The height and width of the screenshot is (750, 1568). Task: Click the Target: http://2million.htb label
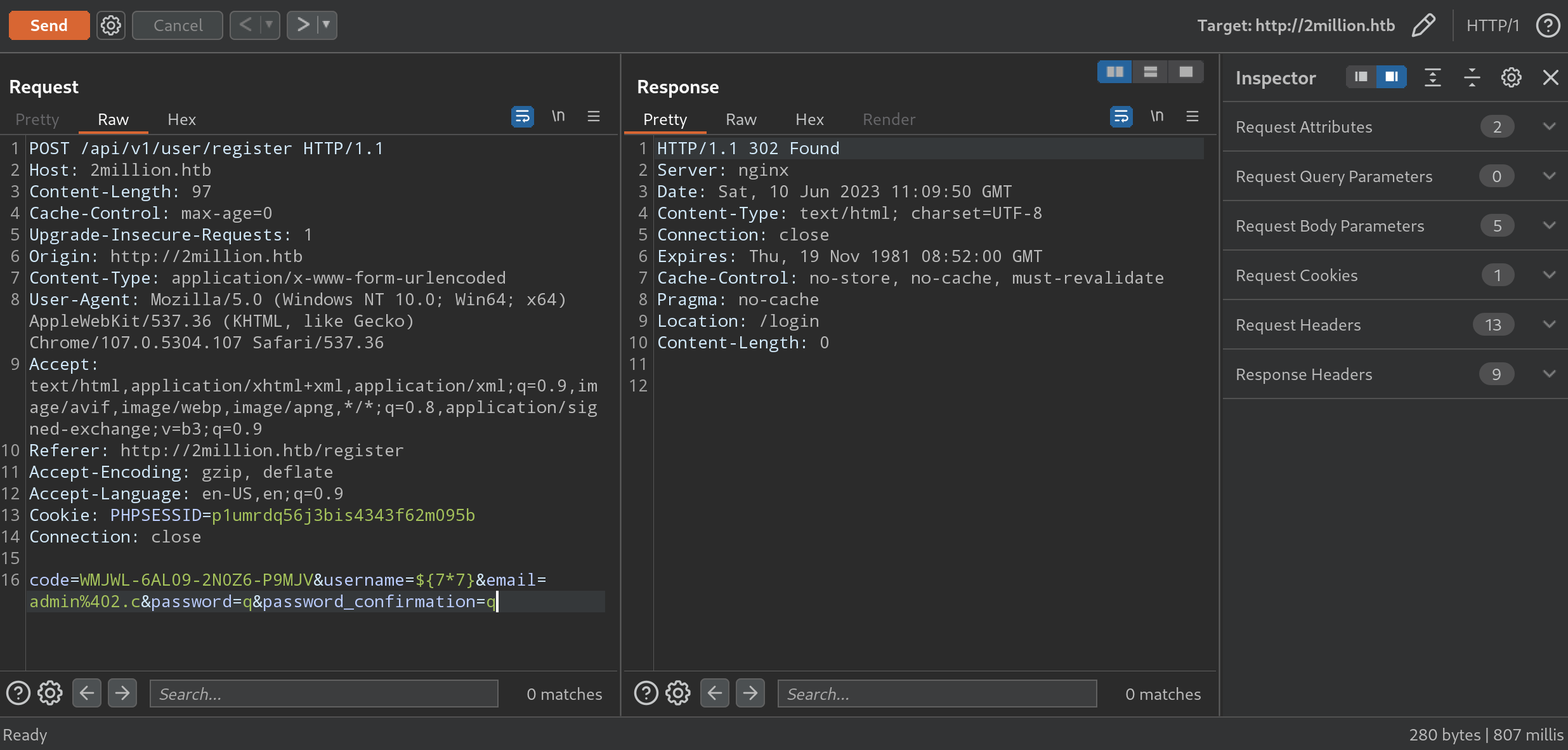1296,25
